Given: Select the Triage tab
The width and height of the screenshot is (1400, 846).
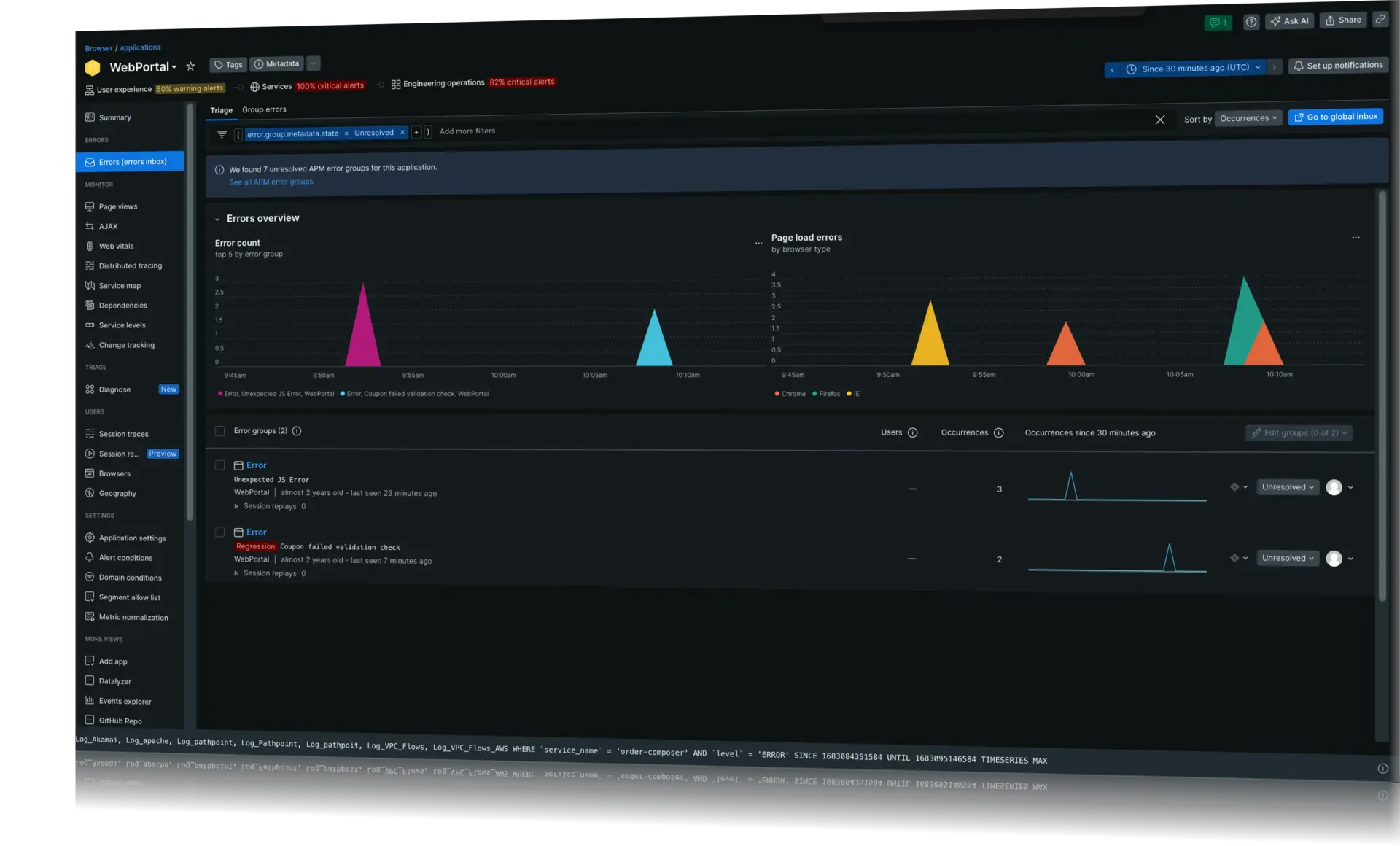Looking at the screenshot, I should 221,109.
